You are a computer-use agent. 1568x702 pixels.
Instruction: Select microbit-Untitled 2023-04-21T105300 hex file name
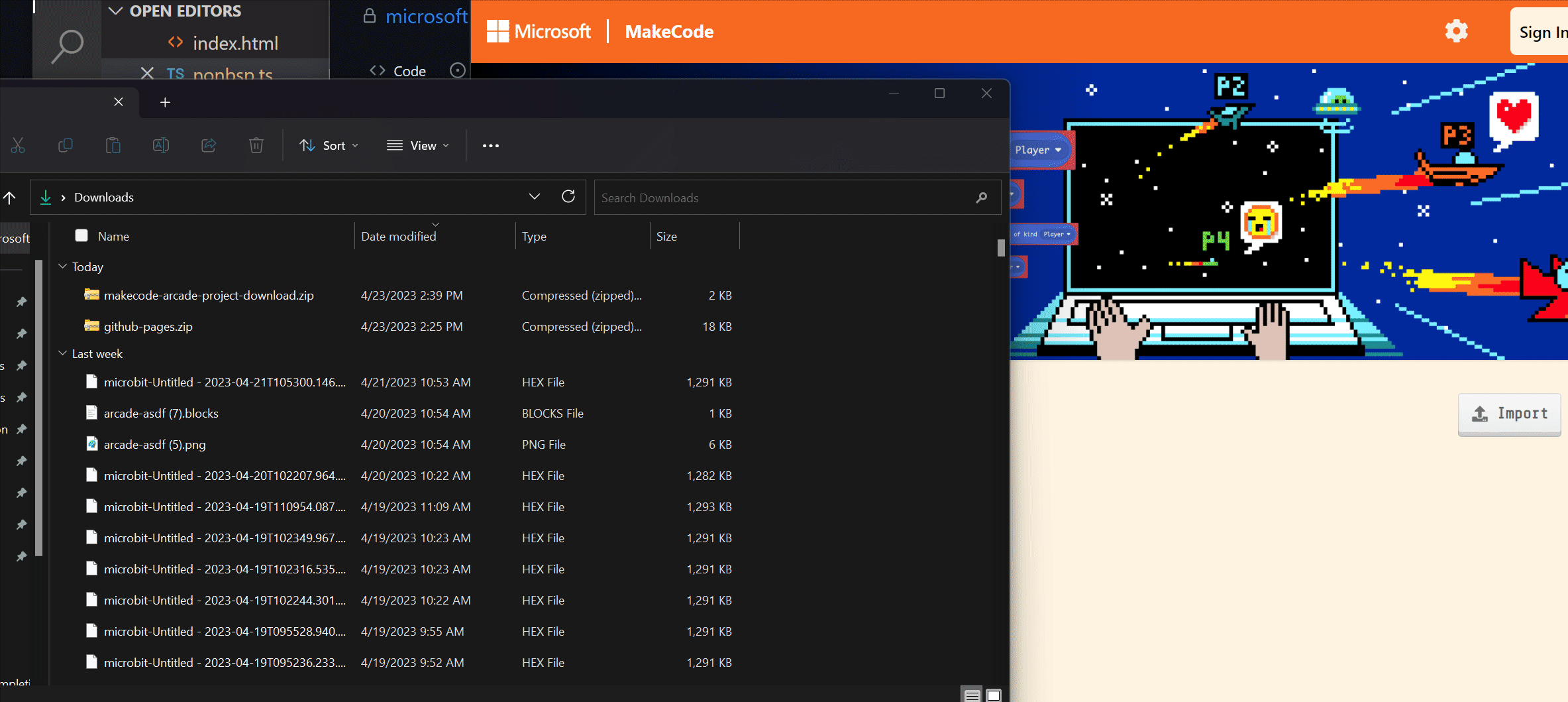(x=225, y=382)
